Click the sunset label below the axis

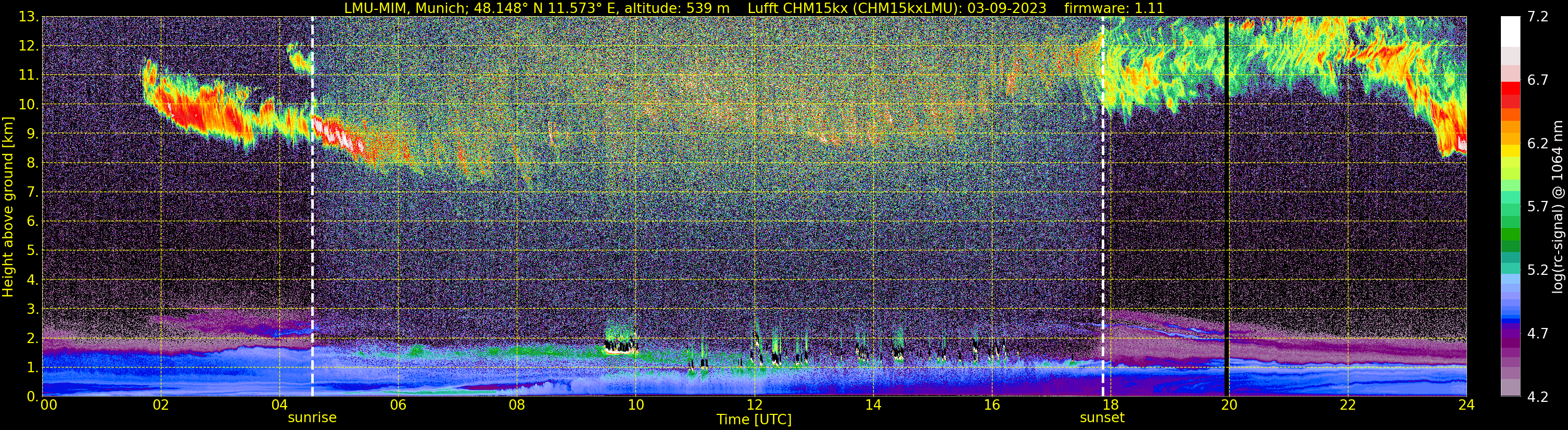click(x=1102, y=418)
